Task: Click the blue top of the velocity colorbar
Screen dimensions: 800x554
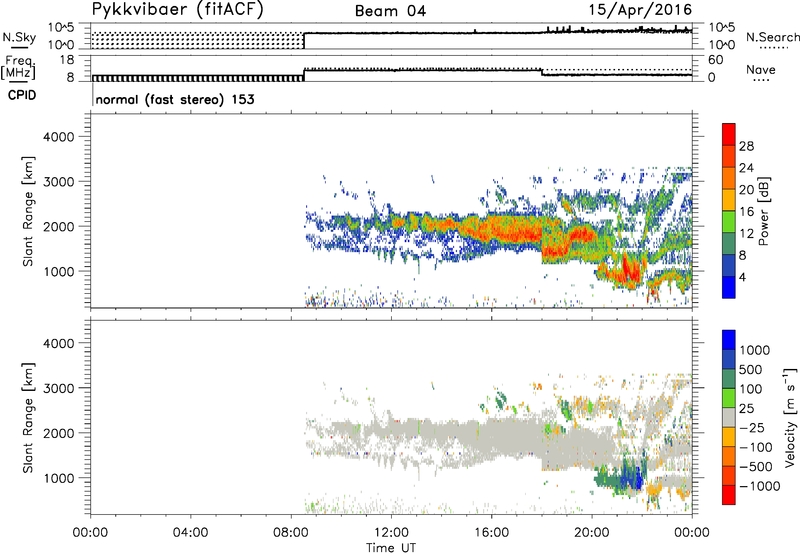Action: pyautogui.click(x=729, y=340)
